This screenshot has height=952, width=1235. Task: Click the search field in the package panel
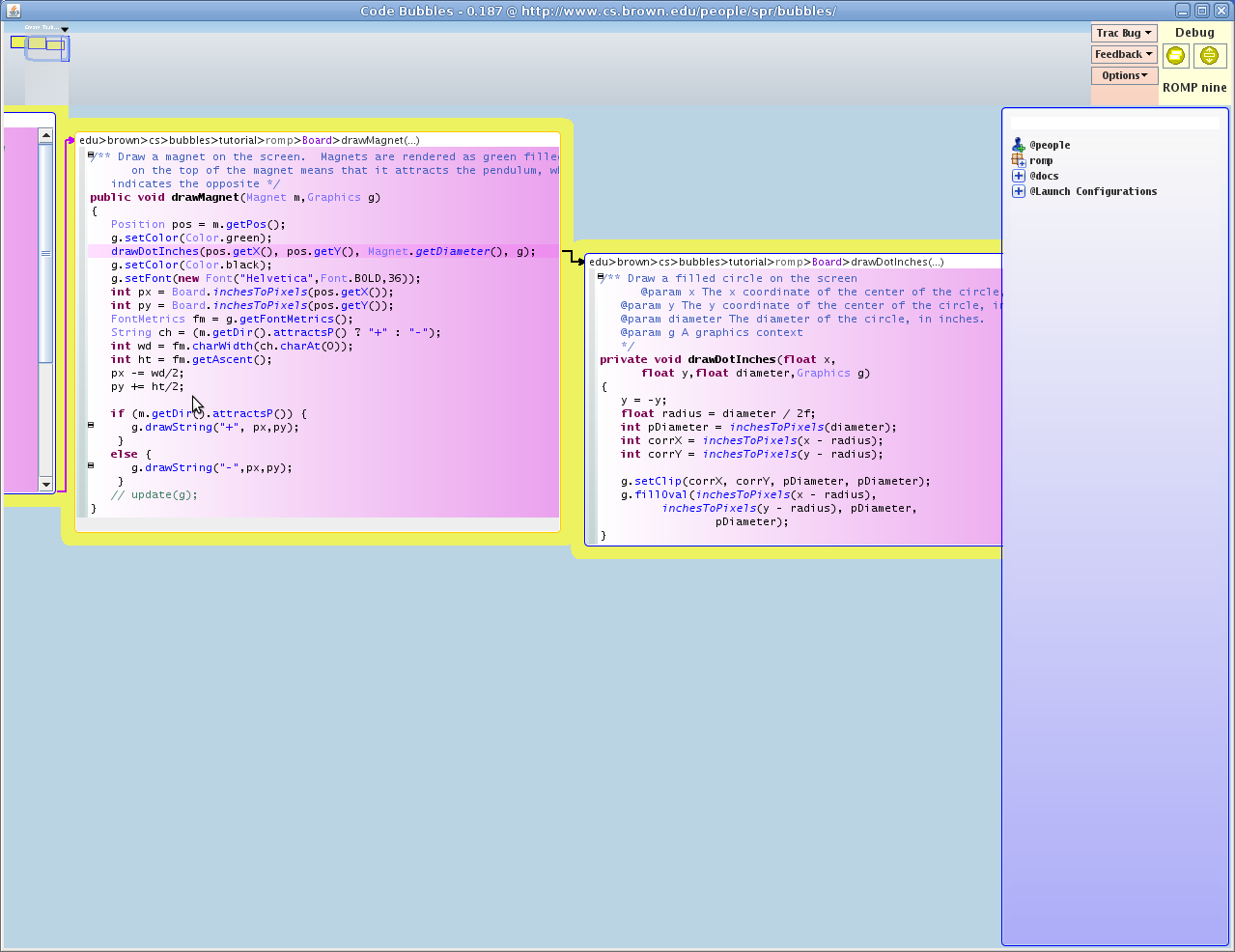[1114, 124]
